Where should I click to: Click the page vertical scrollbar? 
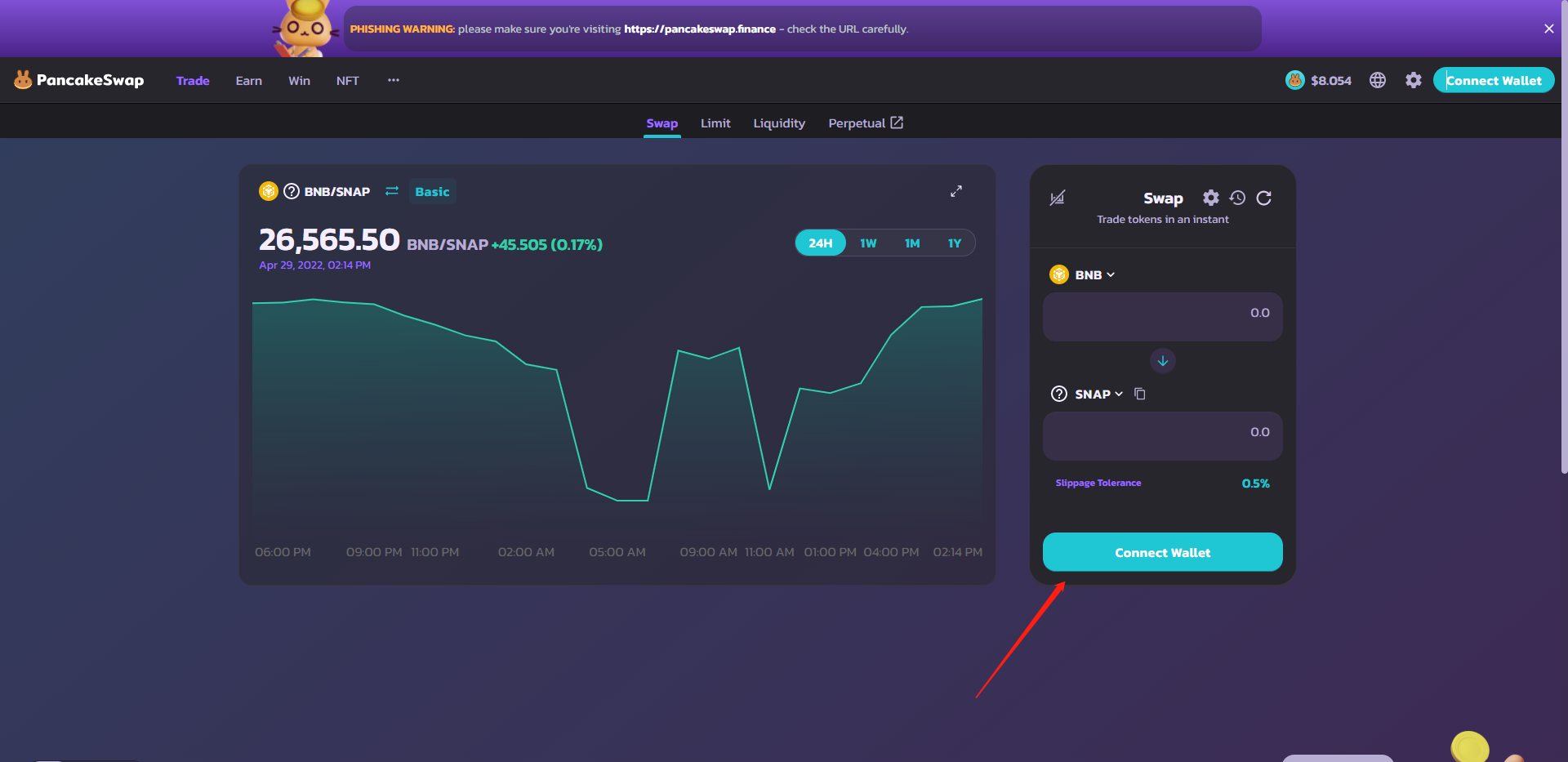point(1564,237)
